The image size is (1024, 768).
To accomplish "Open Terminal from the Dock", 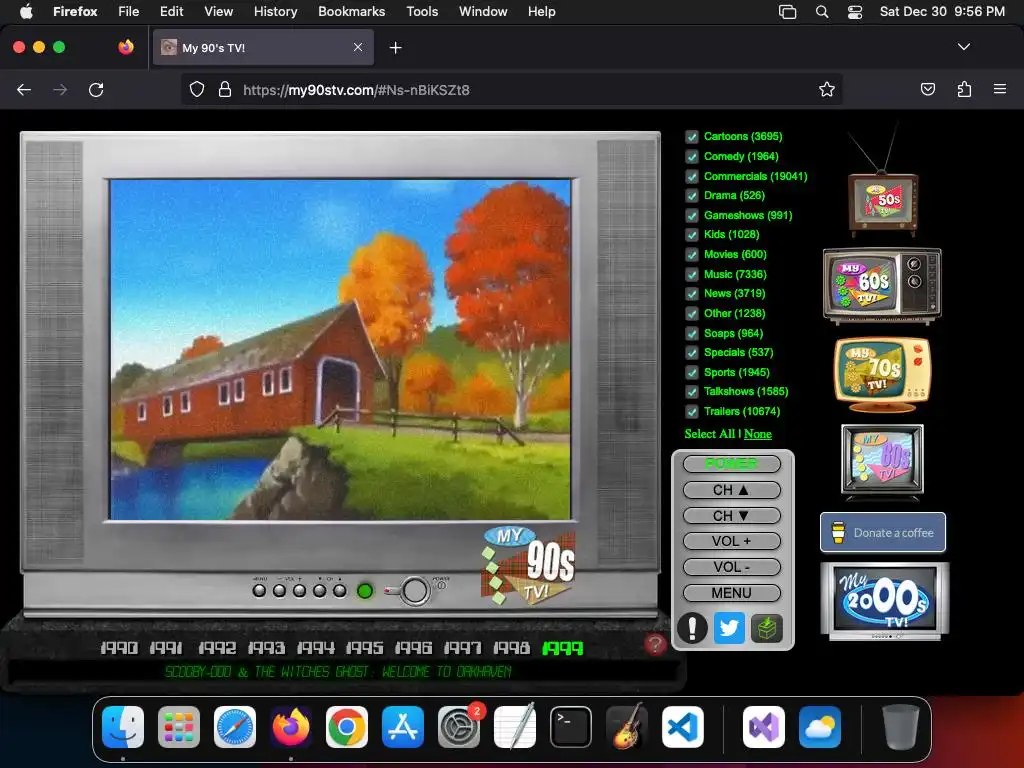I will click(x=571, y=727).
